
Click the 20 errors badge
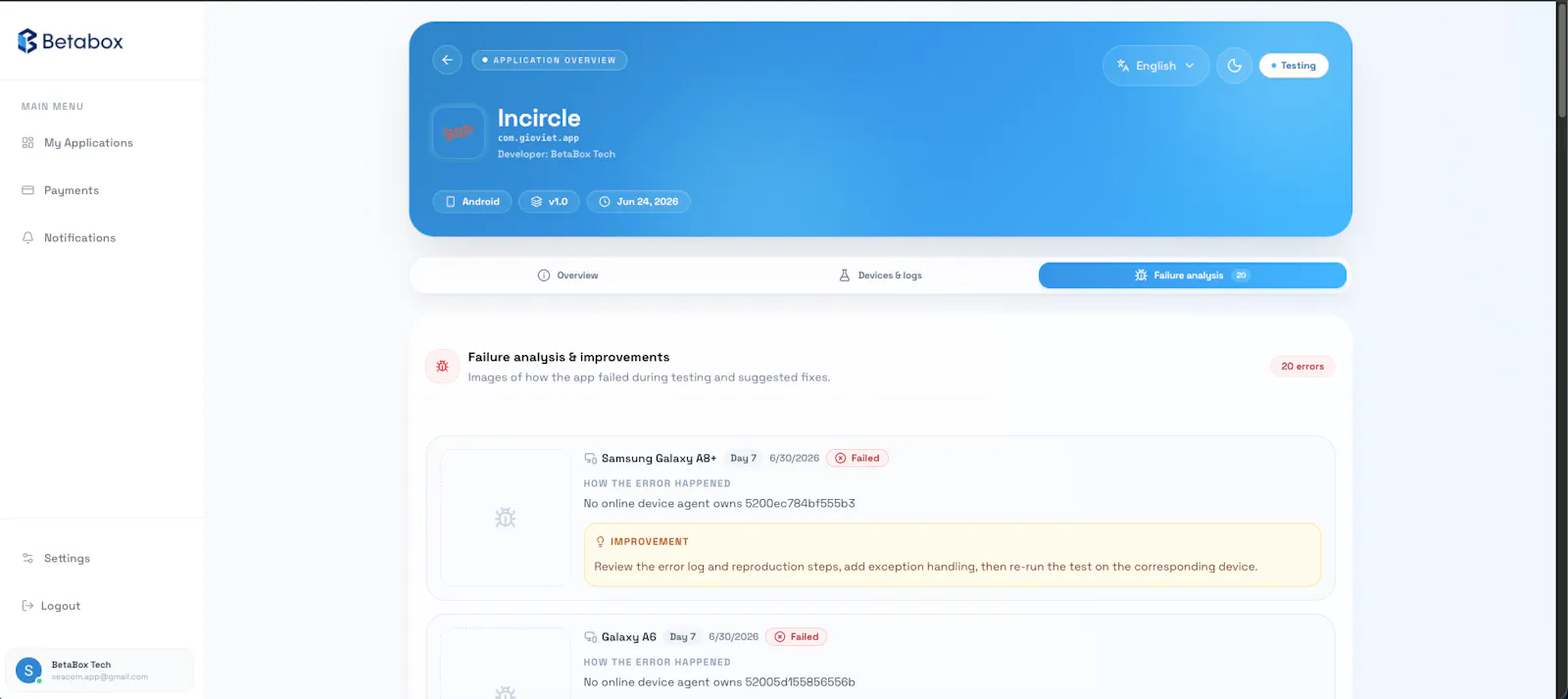tap(1302, 367)
